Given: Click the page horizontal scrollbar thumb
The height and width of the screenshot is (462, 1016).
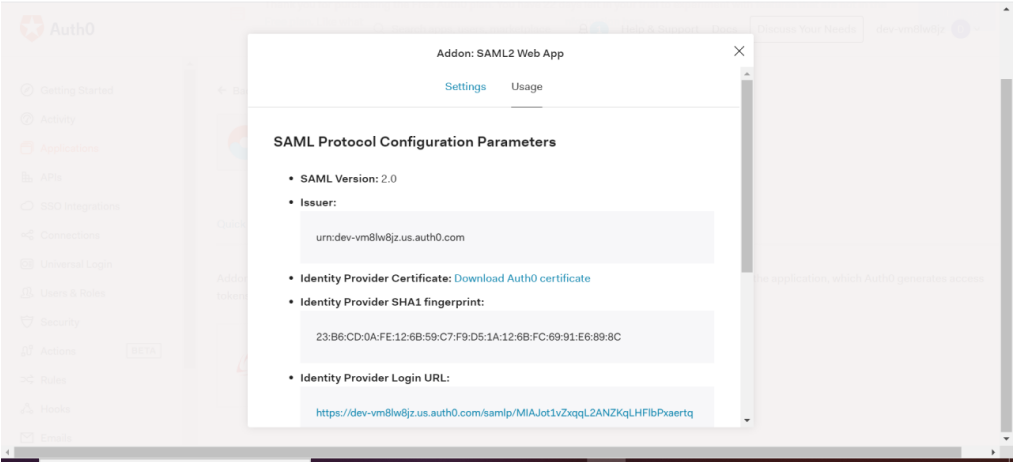Looking at the screenshot, I should point(488,452).
